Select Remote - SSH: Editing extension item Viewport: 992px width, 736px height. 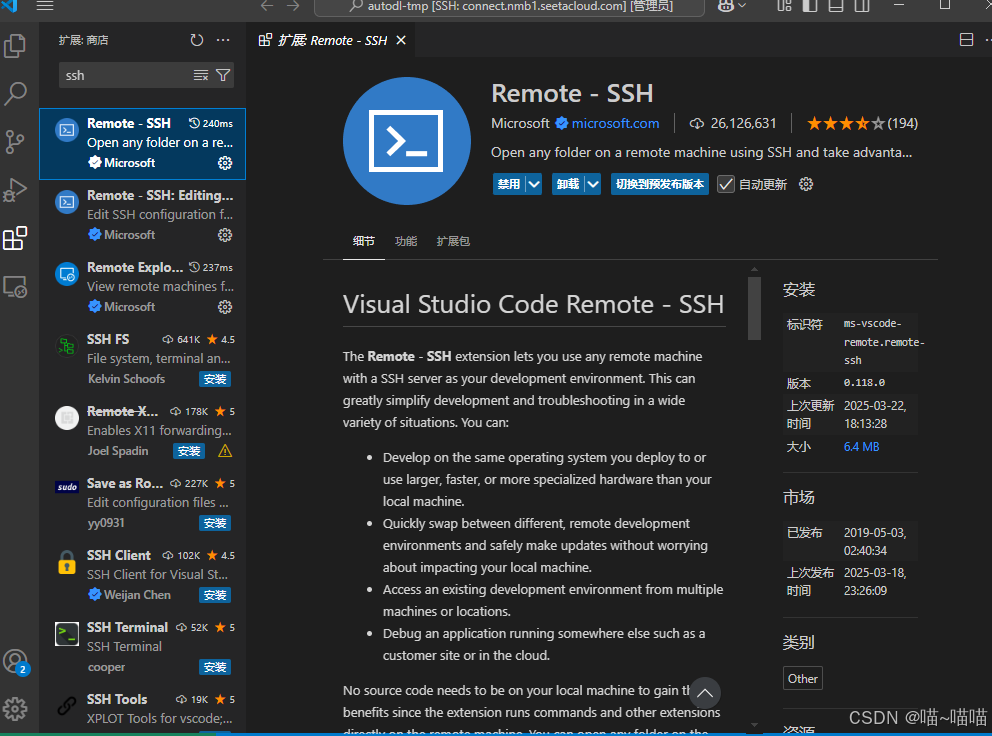point(142,216)
